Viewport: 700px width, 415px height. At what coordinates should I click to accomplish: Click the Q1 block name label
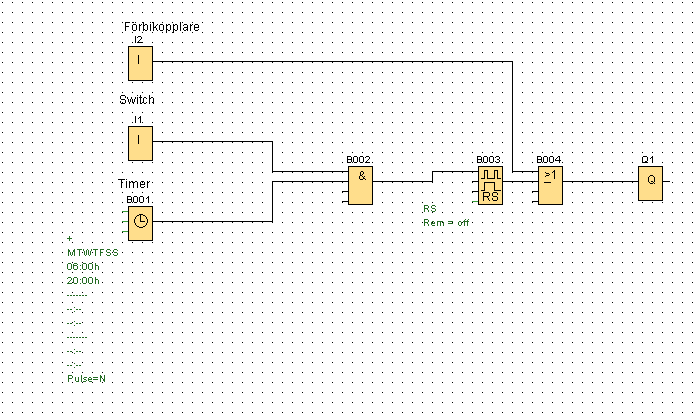(648, 160)
